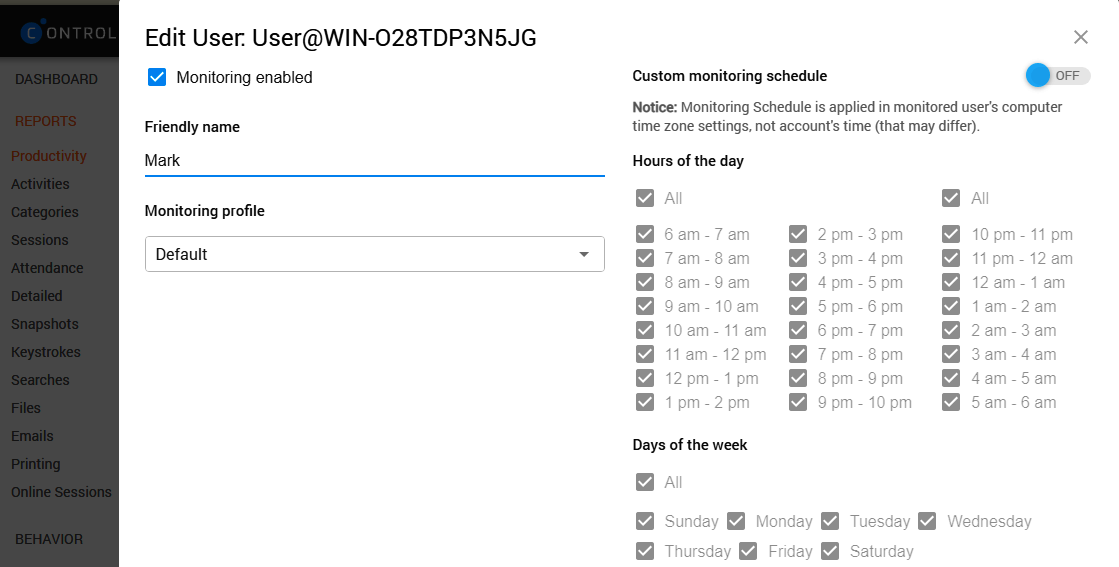Image resolution: width=1119 pixels, height=567 pixels.
Task: Toggle the 6 pm - 7 pm checkbox
Action: 798,330
